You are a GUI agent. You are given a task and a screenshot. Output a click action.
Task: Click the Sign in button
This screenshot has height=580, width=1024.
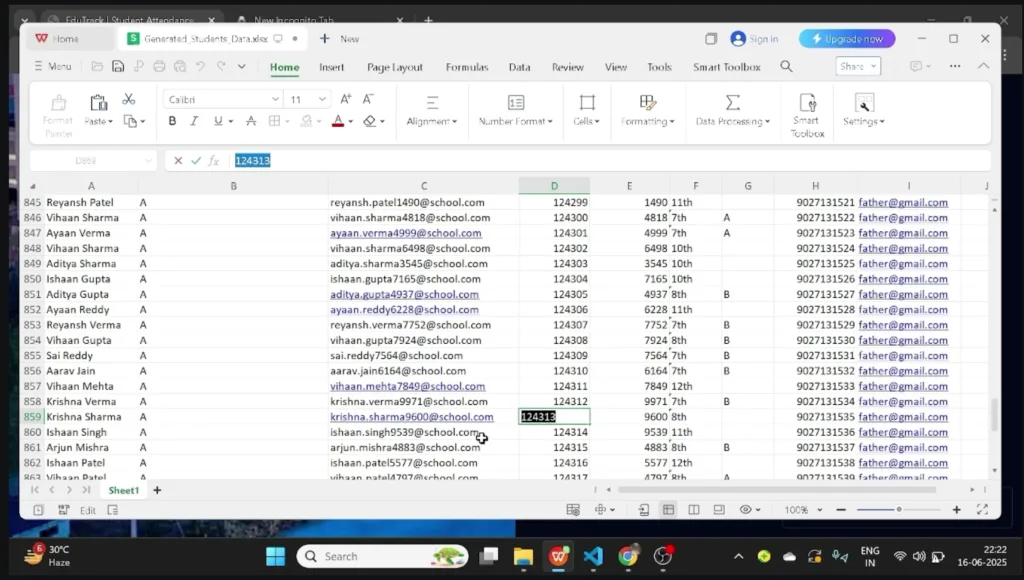coord(755,39)
